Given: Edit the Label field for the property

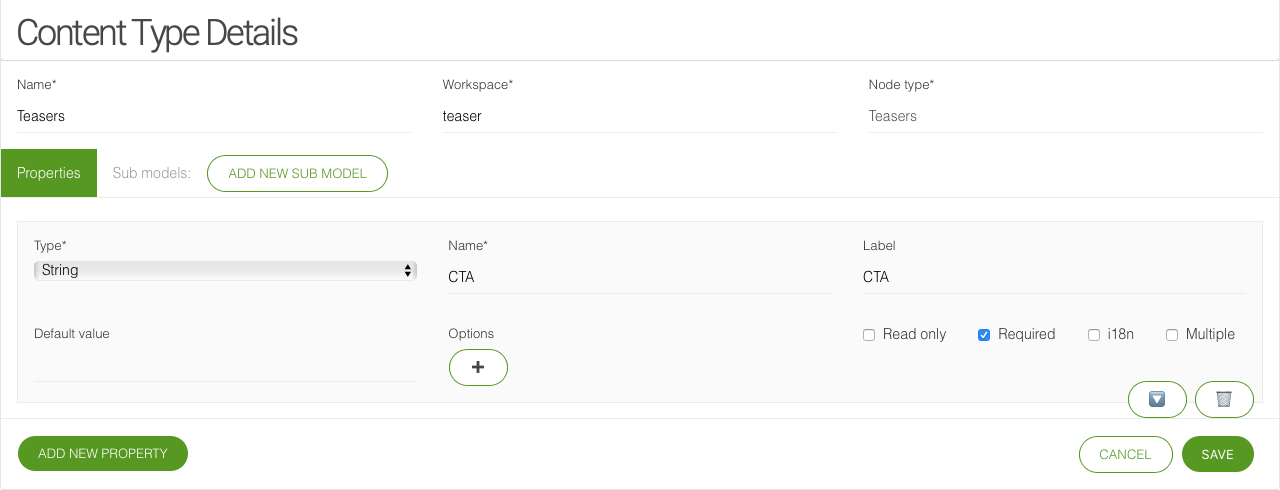Looking at the screenshot, I should point(1053,277).
